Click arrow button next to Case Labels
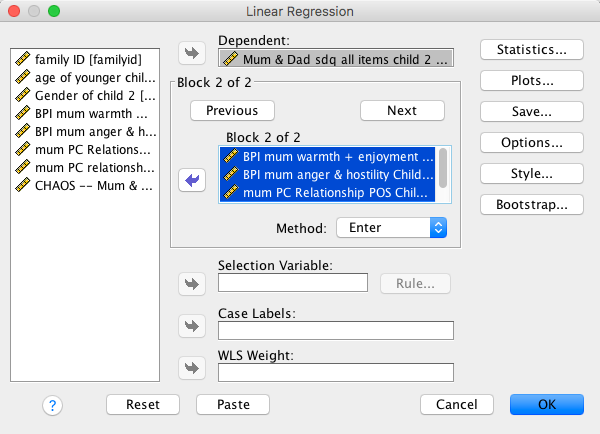Screen dimensions: 600x434 pos(190,325)
